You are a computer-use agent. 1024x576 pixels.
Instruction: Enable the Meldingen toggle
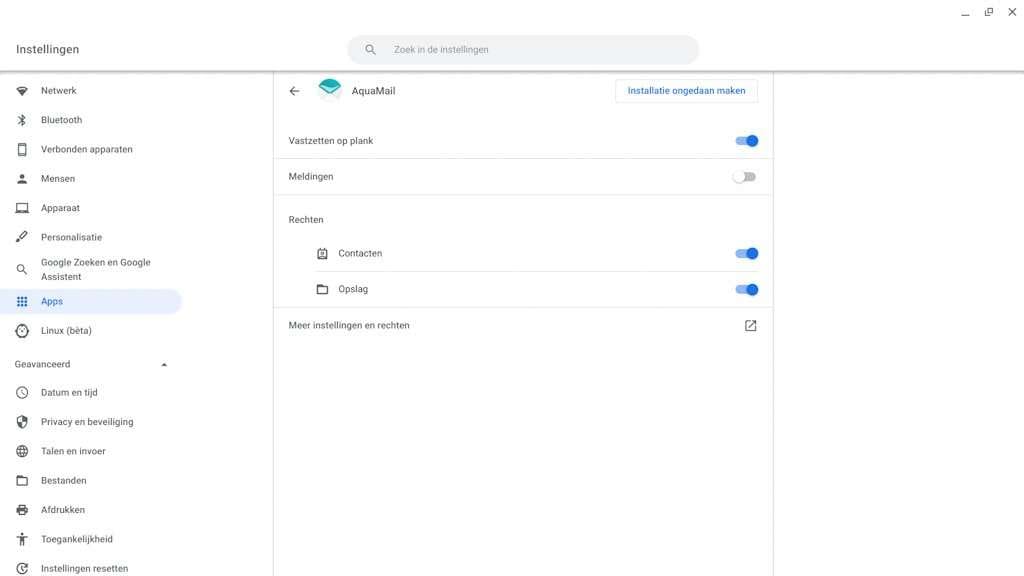click(x=744, y=177)
